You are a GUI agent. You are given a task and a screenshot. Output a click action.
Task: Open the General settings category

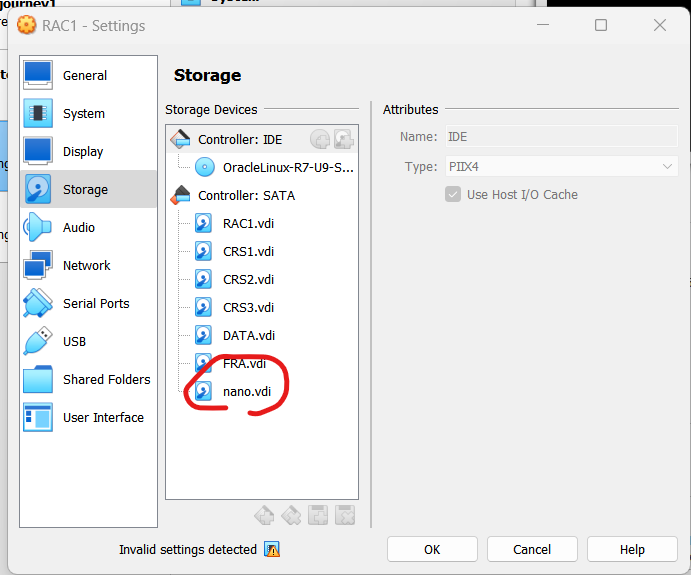[88, 75]
